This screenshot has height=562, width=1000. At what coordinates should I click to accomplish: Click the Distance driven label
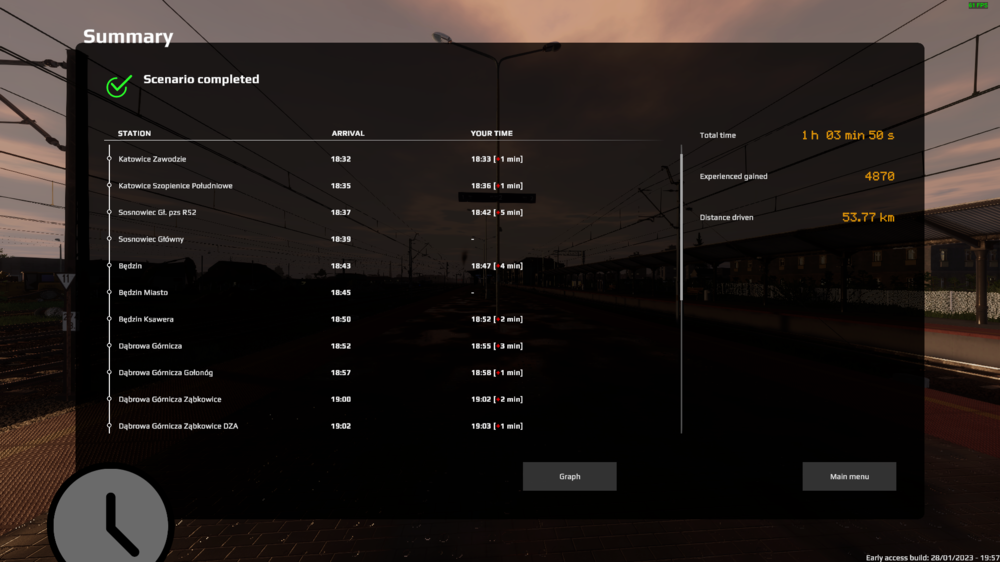click(726, 218)
